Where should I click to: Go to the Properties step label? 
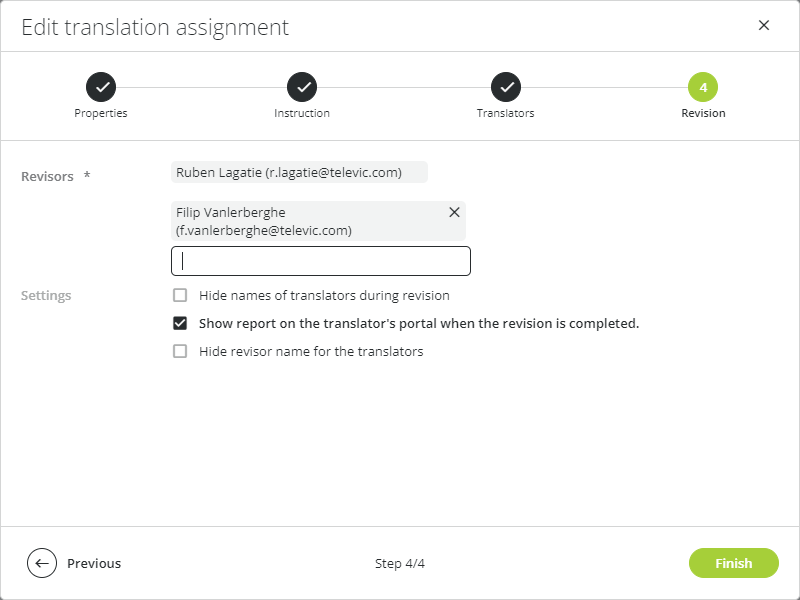(x=101, y=113)
